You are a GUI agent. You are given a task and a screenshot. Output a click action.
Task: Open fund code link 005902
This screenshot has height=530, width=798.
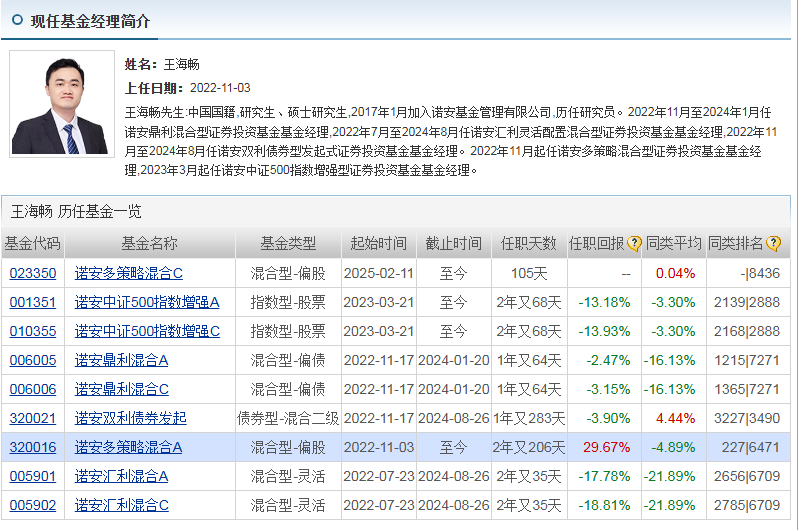33,506
